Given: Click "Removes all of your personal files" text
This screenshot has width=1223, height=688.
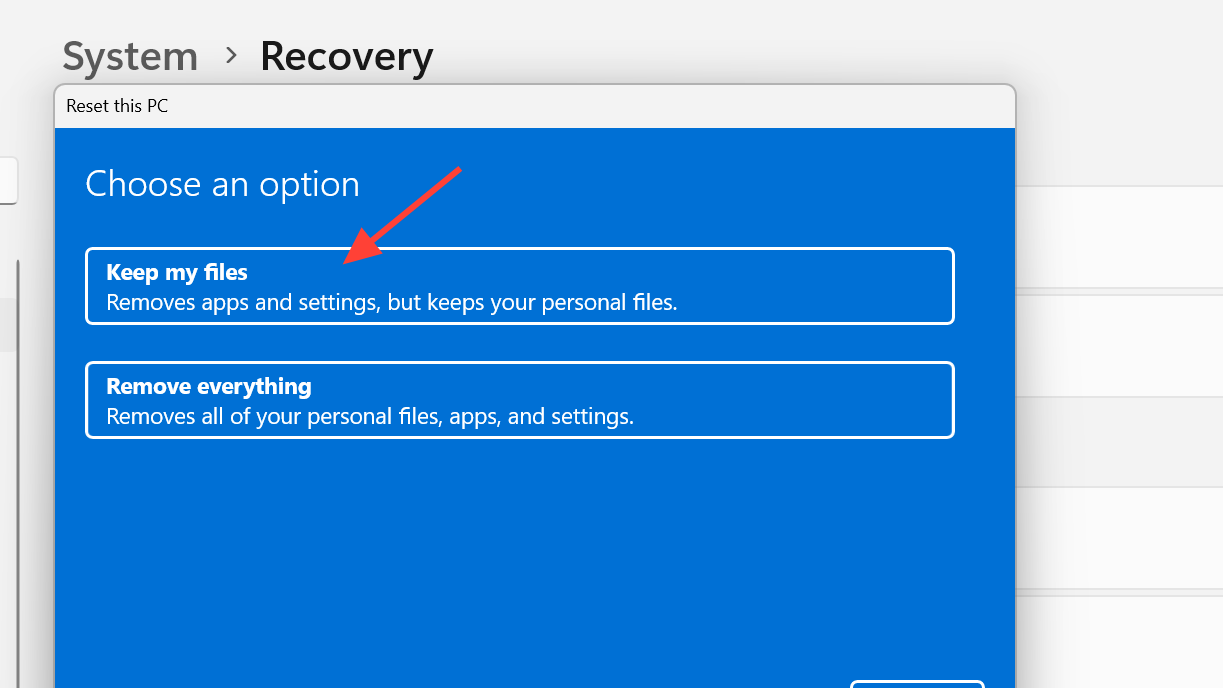Looking at the screenshot, I should pyautogui.click(x=370, y=416).
